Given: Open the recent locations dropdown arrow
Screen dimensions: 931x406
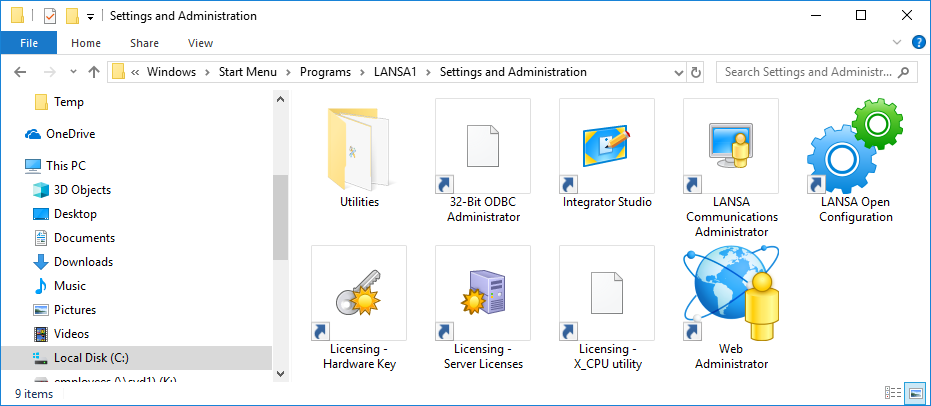Looking at the screenshot, I should click(71, 72).
